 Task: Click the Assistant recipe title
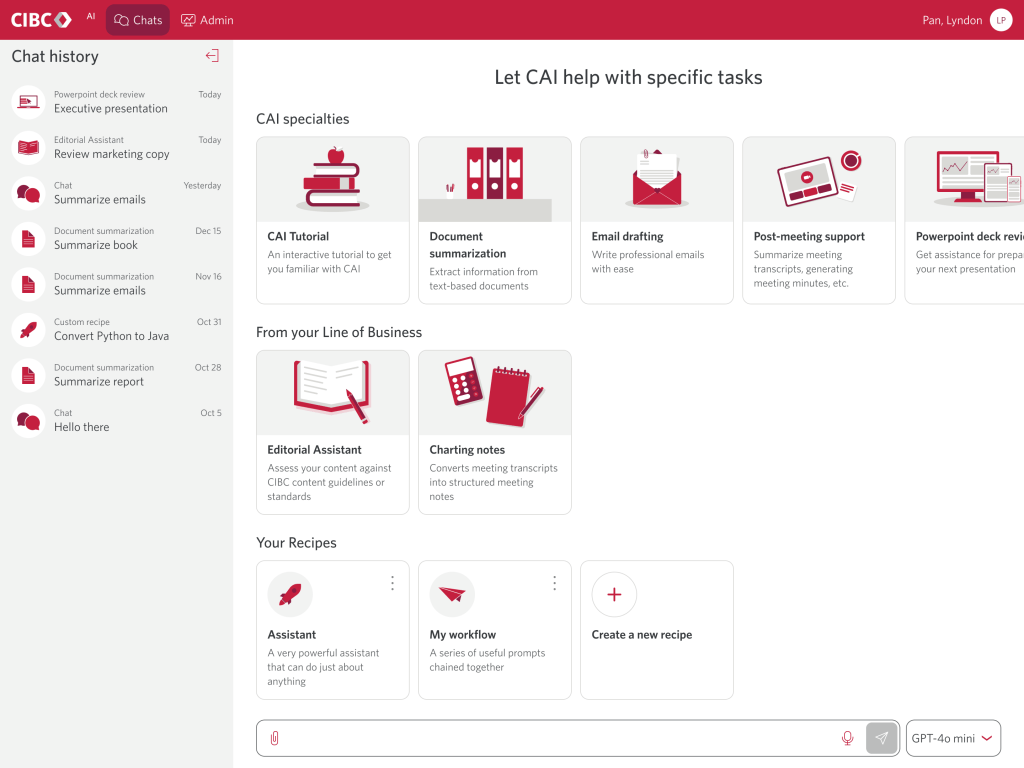point(291,635)
